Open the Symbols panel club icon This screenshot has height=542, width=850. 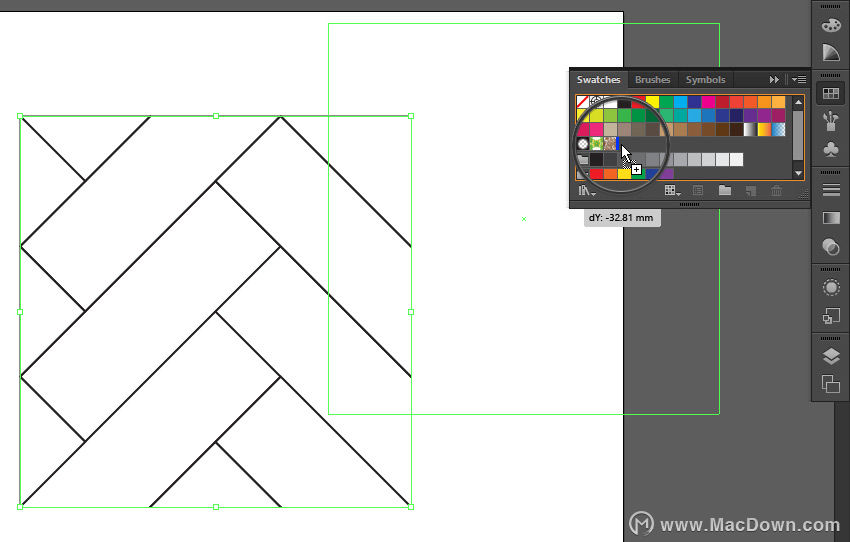pyautogui.click(x=830, y=149)
